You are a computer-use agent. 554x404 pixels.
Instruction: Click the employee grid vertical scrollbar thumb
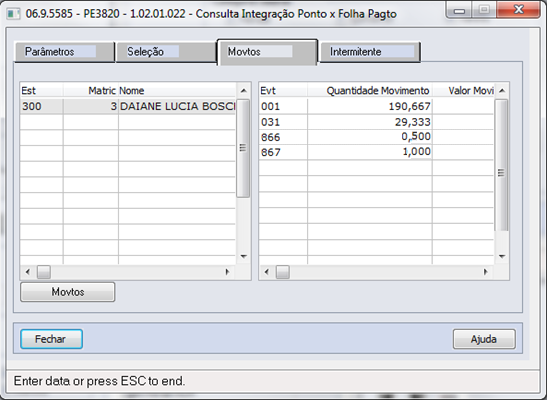pos(243,148)
